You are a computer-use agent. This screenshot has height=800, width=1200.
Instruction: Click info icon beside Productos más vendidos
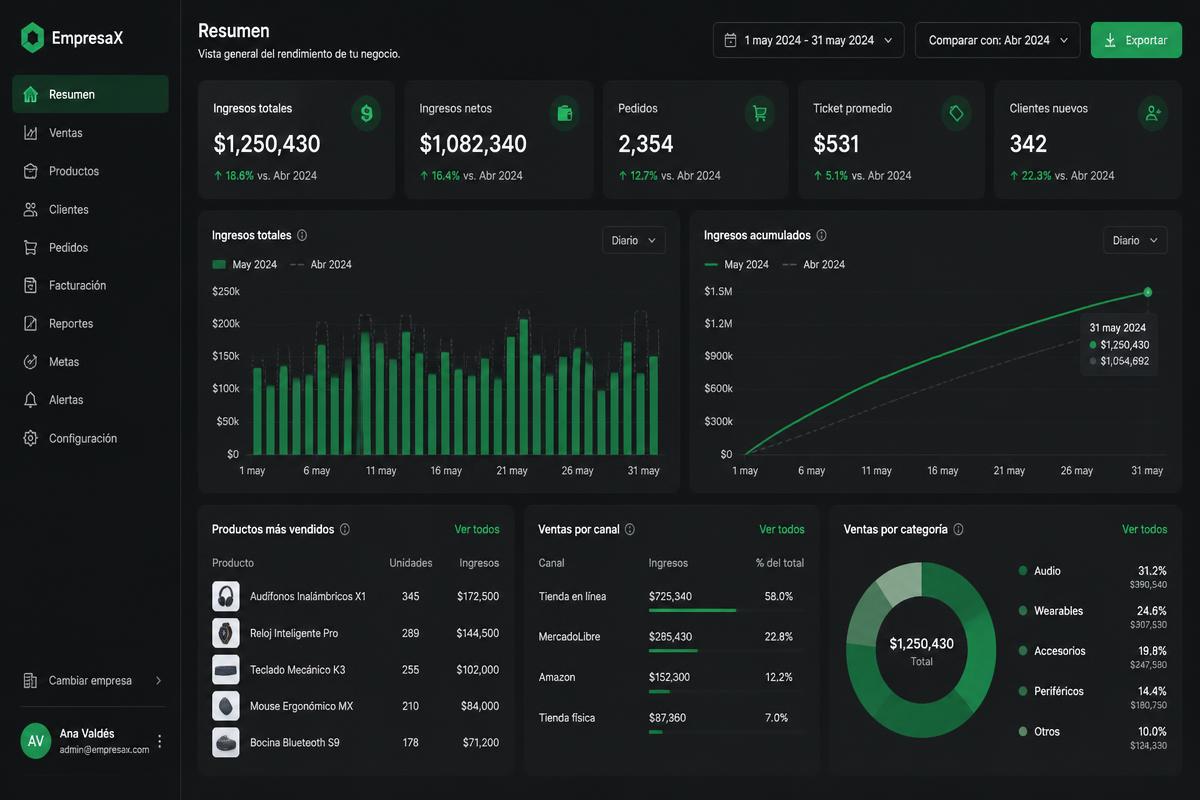(x=345, y=529)
